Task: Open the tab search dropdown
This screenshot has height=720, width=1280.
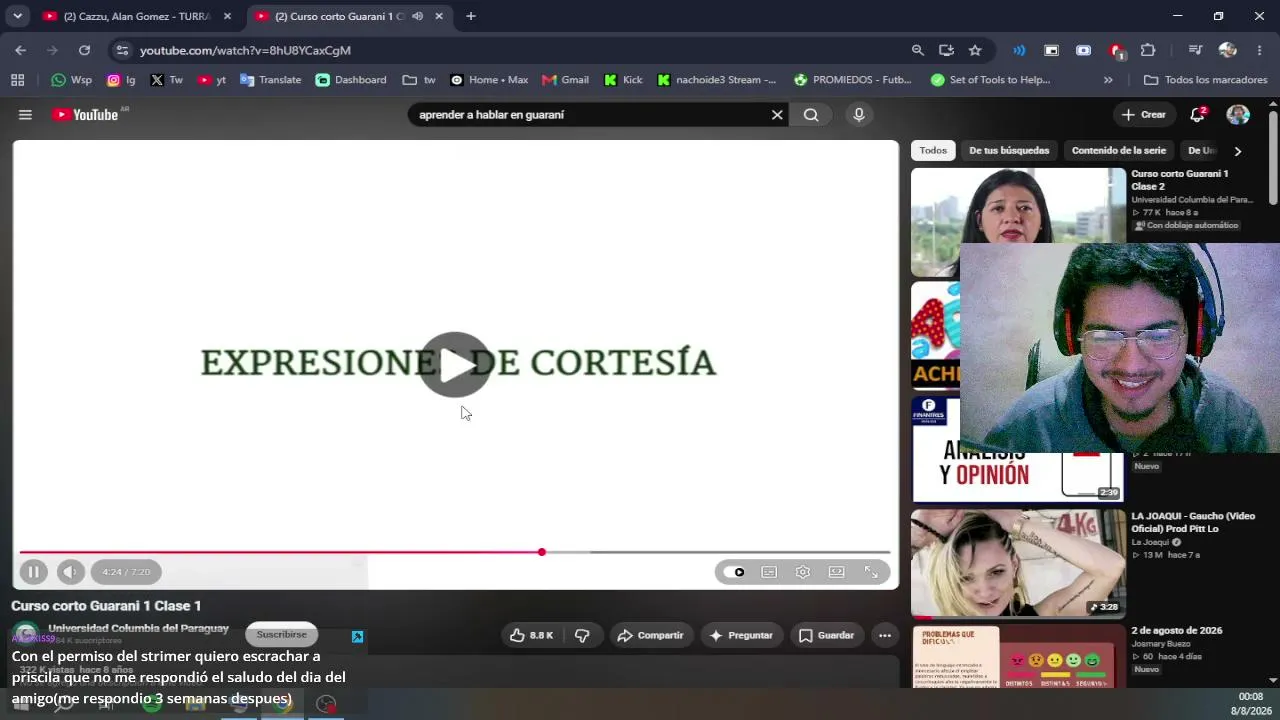Action: (17, 16)
